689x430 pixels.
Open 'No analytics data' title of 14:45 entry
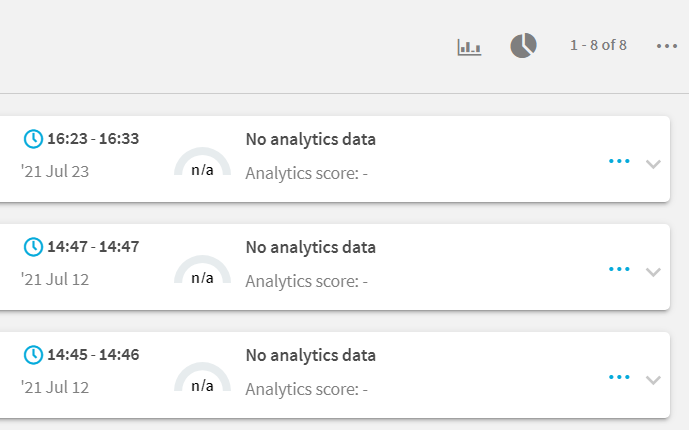click(311, 355)
